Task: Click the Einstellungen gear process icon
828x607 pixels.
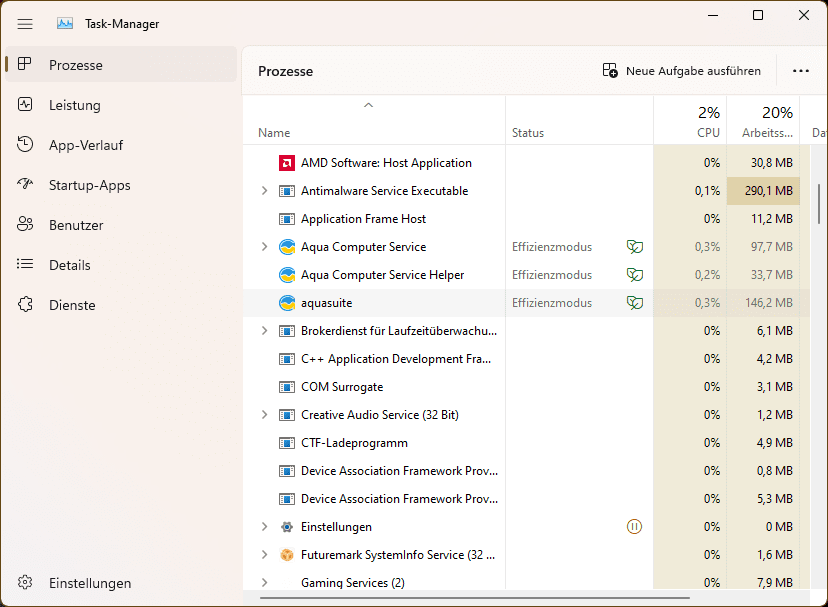Action: [287, 527]
